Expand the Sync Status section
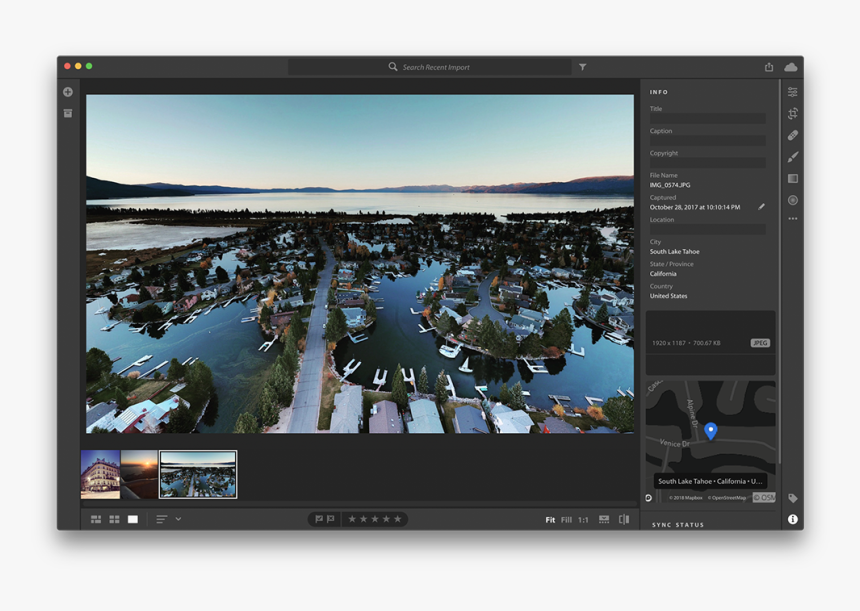 pos(678,525)
